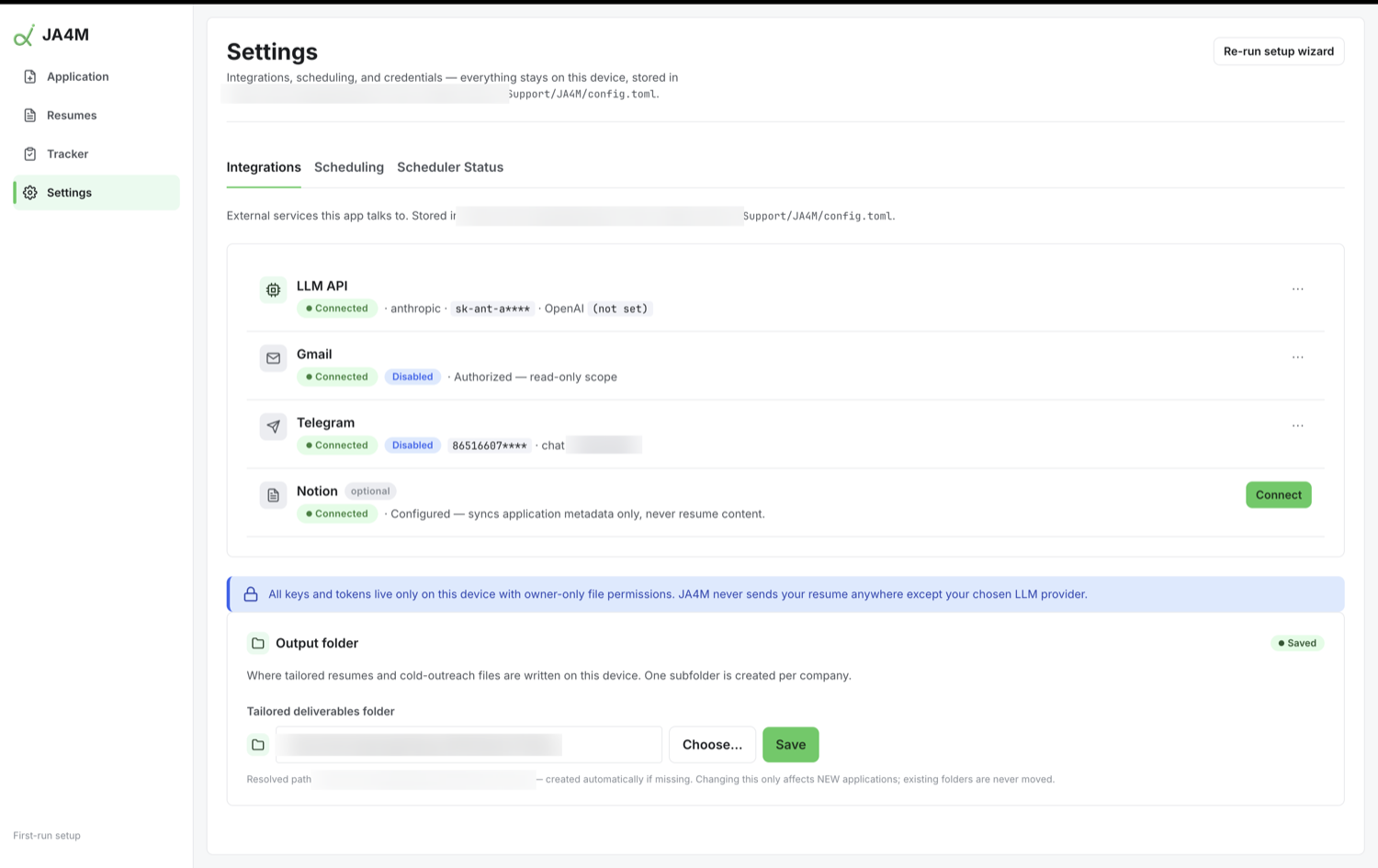Click the Resumes document icon

tap(30, 115)
